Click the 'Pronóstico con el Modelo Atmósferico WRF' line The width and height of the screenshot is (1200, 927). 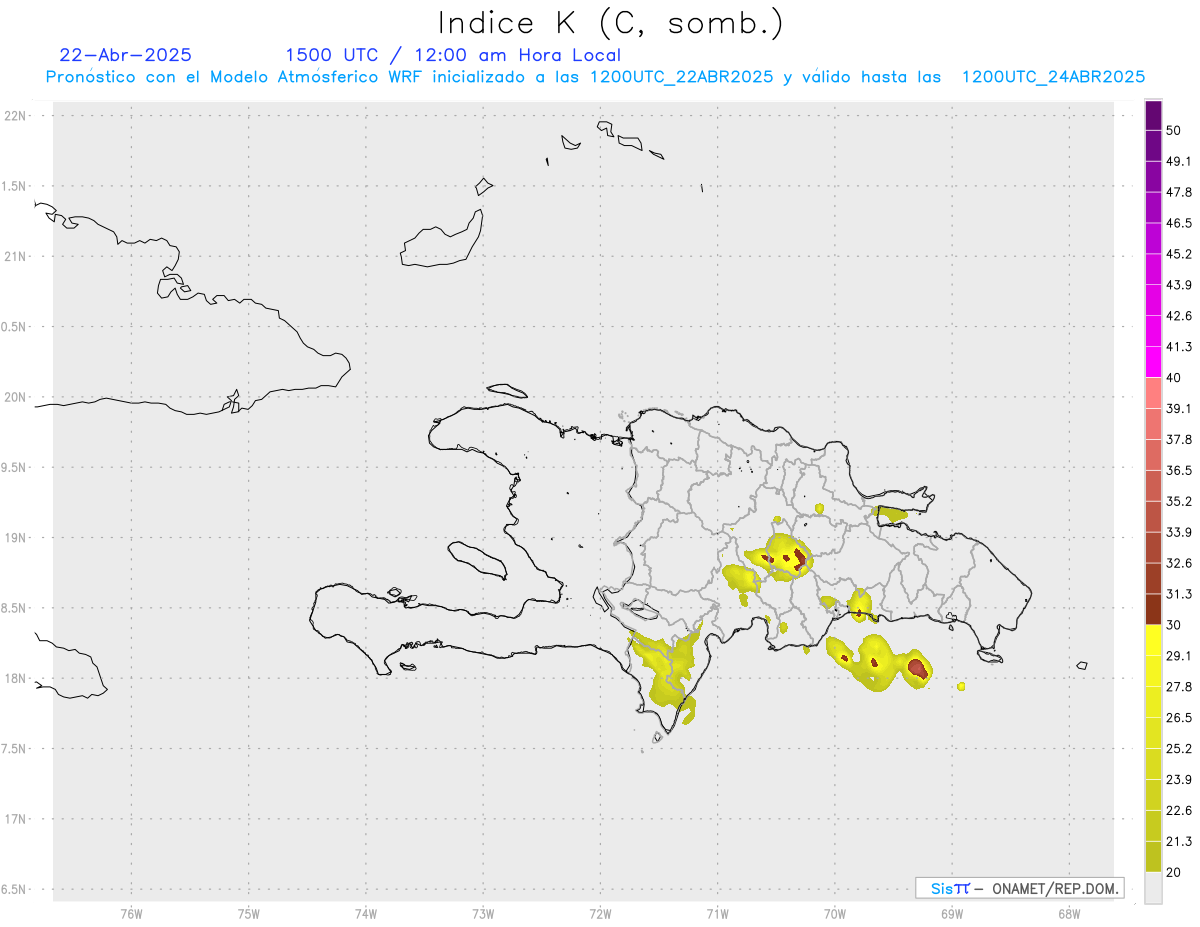click(x=595, y=77)
